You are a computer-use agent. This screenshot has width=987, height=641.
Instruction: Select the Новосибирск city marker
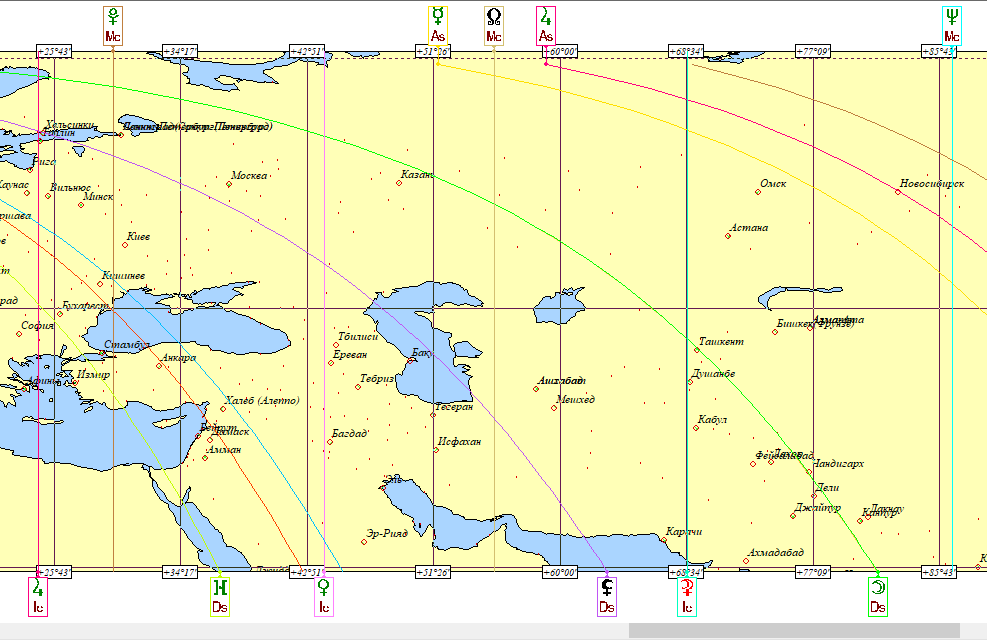click(898, 192)
